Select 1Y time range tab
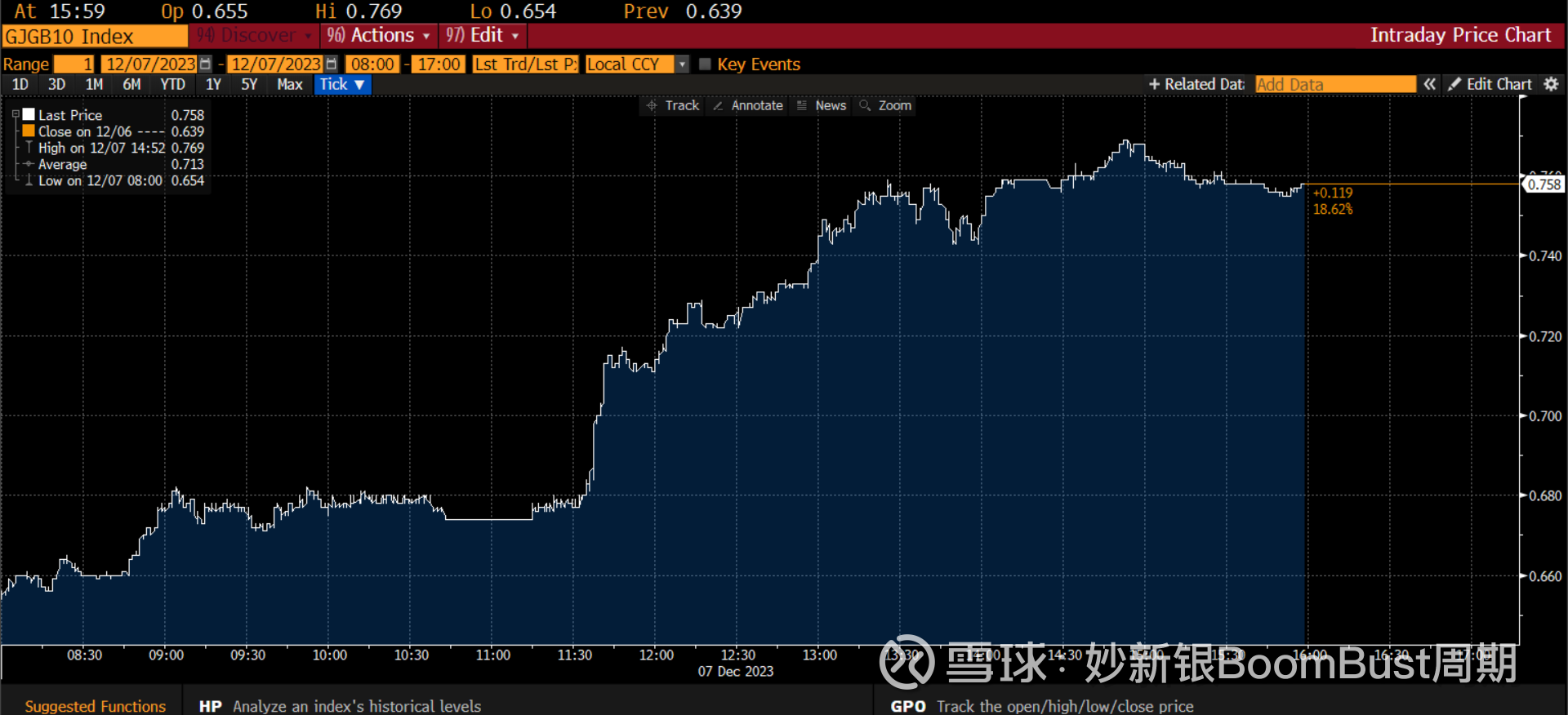The width and height of the screenshot is (1568, 715). [213, 84]
